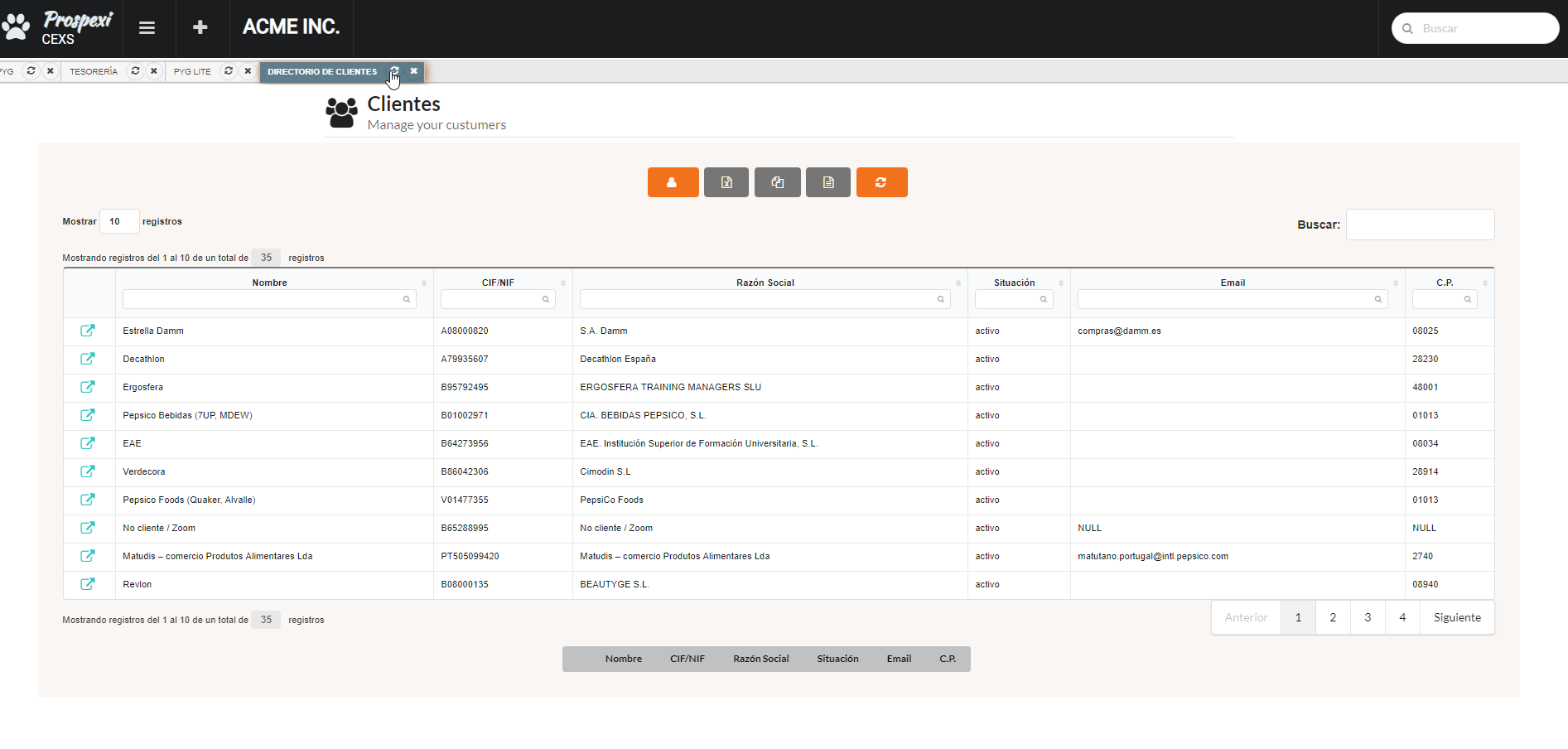Toggle CIF/NIF column visibility in bottom bar
This screenshot has width=1568, height=749.
(x=688, y=659)
